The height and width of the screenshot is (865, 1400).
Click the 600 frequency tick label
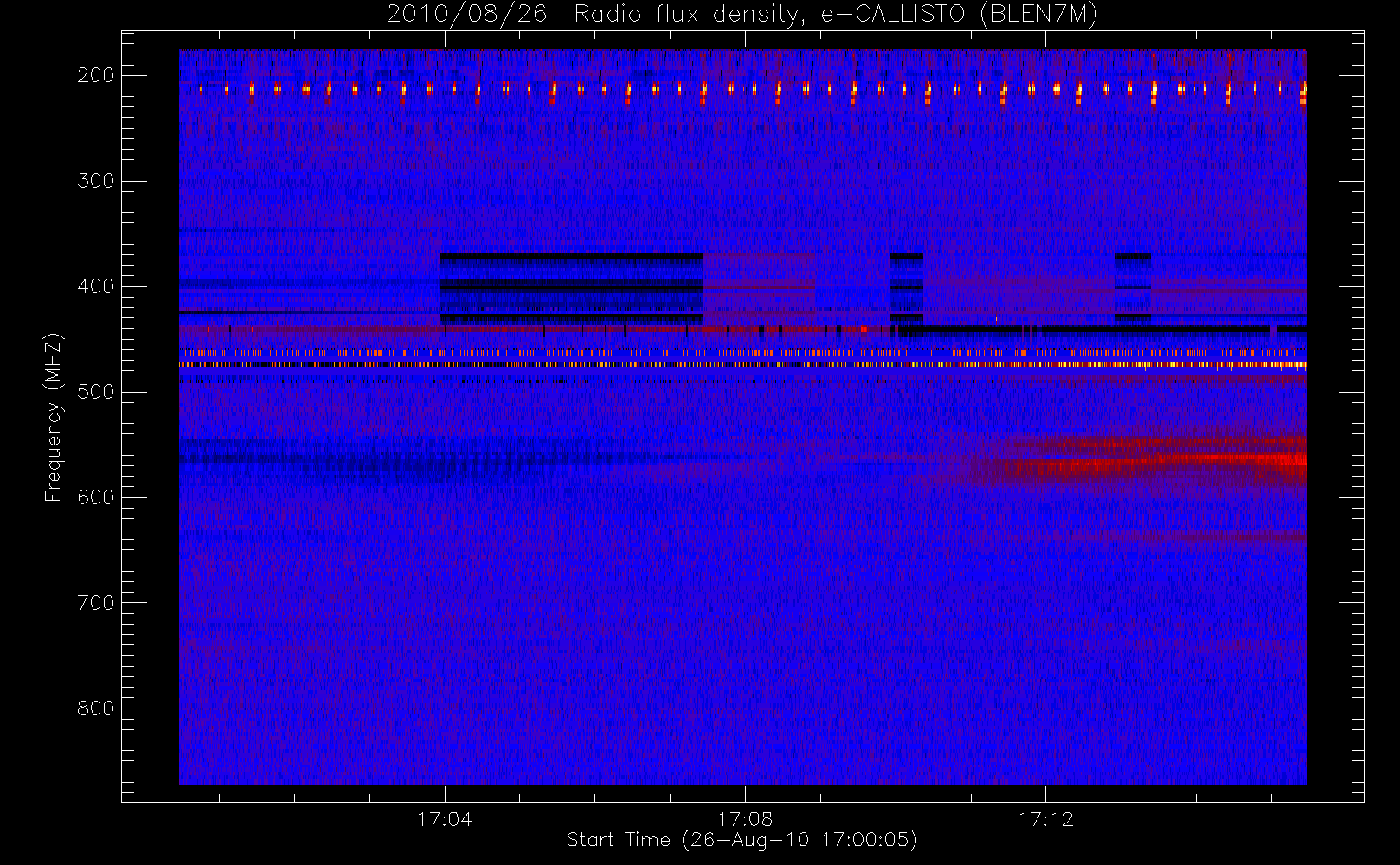pyautogui.click(x=95, y=497)
